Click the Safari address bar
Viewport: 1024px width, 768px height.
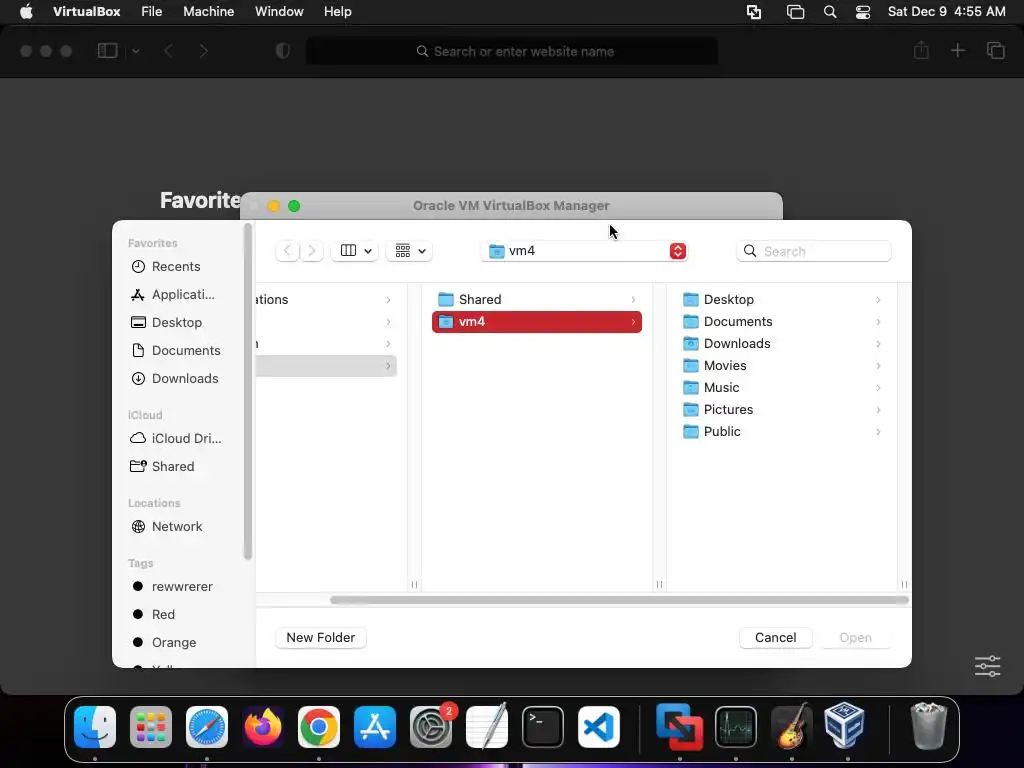[x=512, y=51]
